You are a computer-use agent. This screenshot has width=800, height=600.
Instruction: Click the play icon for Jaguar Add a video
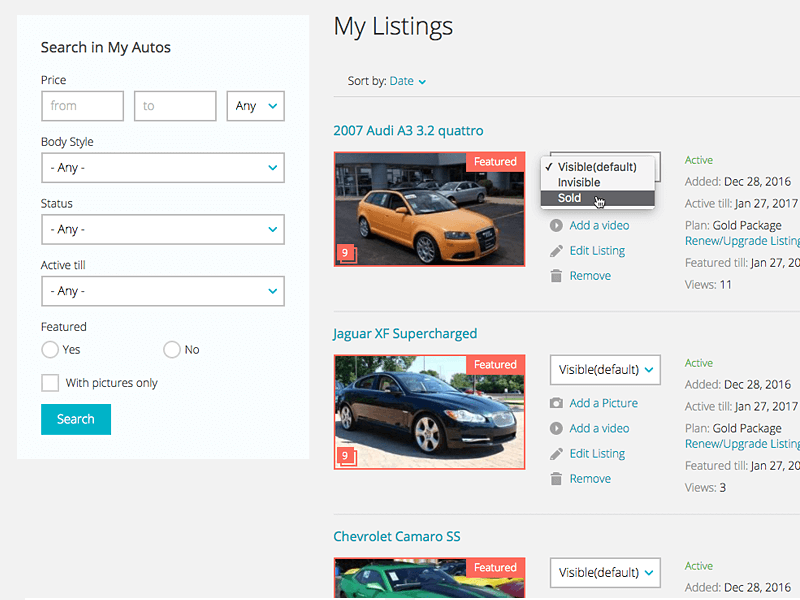coord(556,429)
